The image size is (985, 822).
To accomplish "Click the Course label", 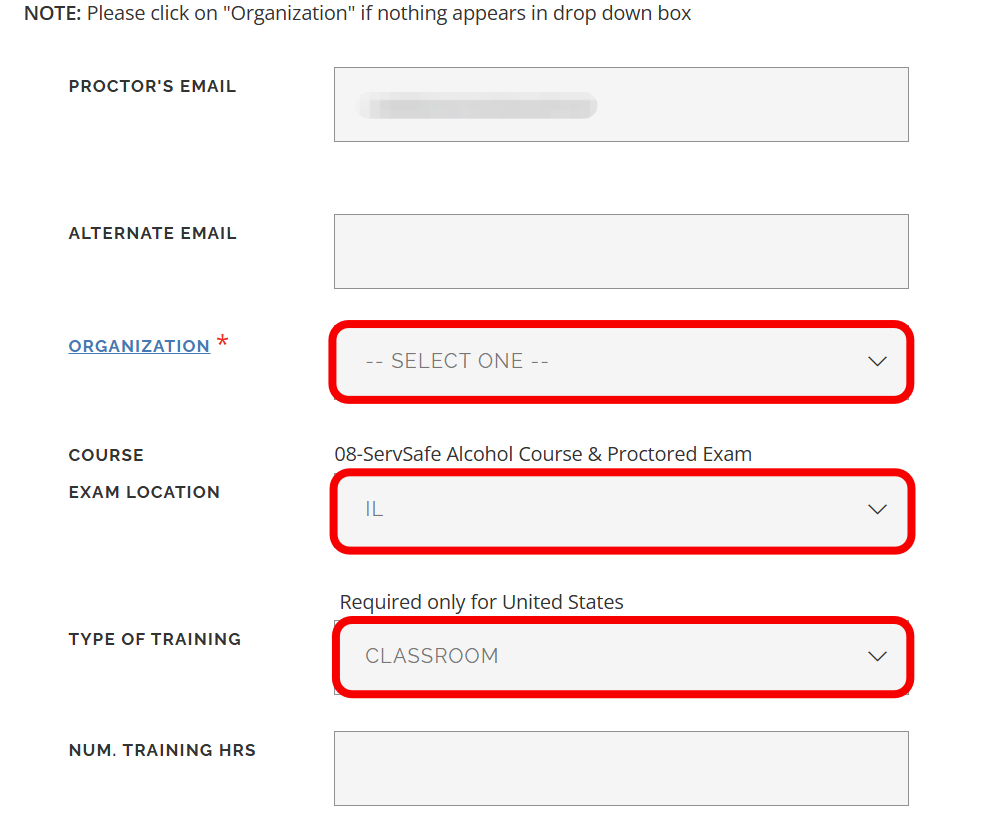I will pos(106,455).
